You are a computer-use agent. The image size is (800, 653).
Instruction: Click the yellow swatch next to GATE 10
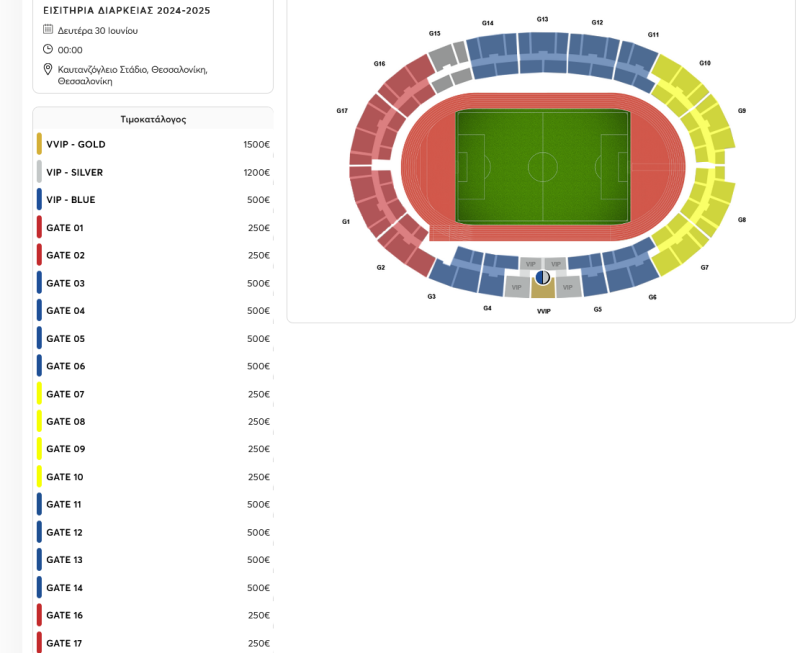coord(39,477)
